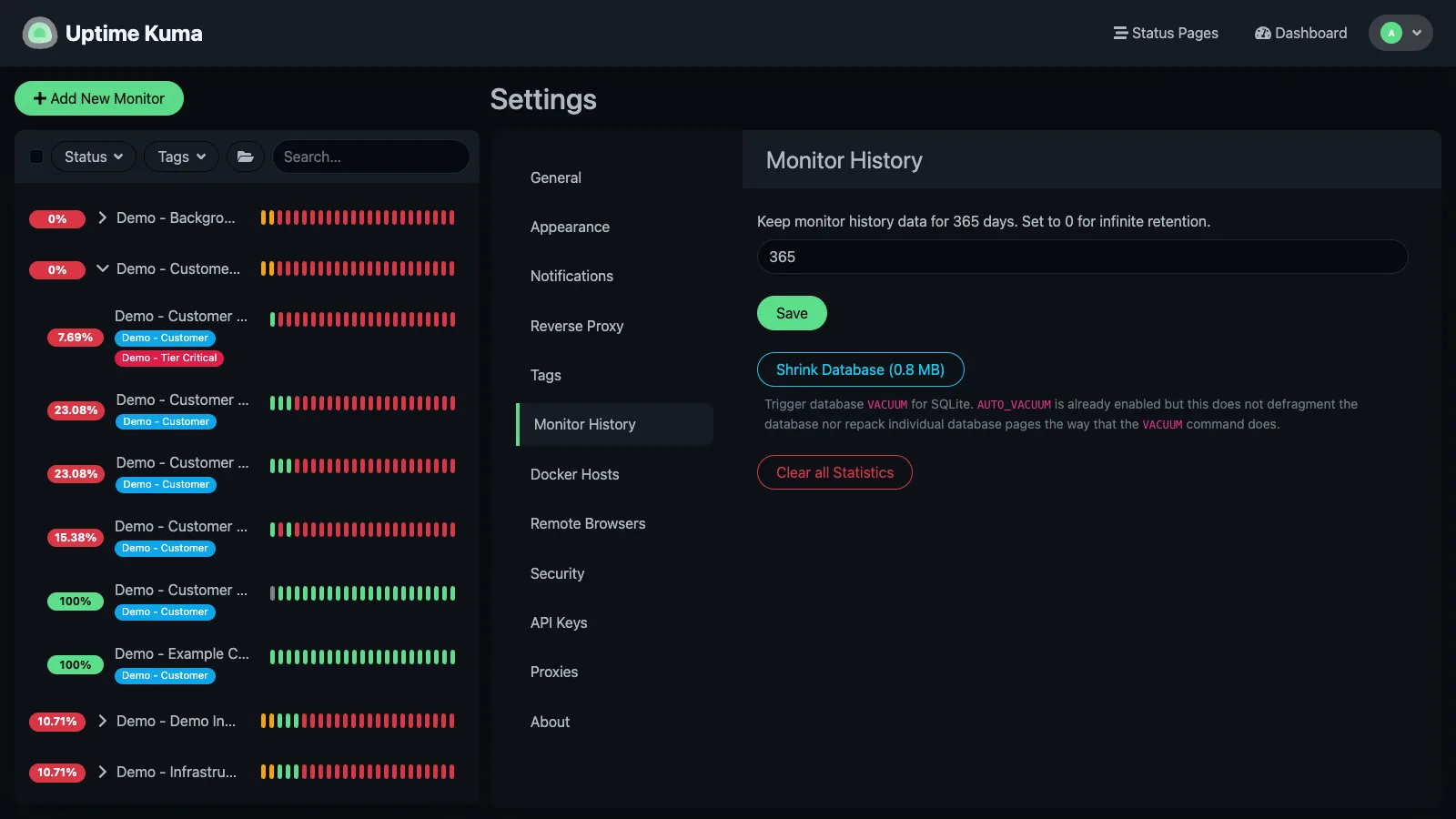Viewport: 1456px width, 819px height.
Task: Click the Save button
Action: click(x=792, y=313)
